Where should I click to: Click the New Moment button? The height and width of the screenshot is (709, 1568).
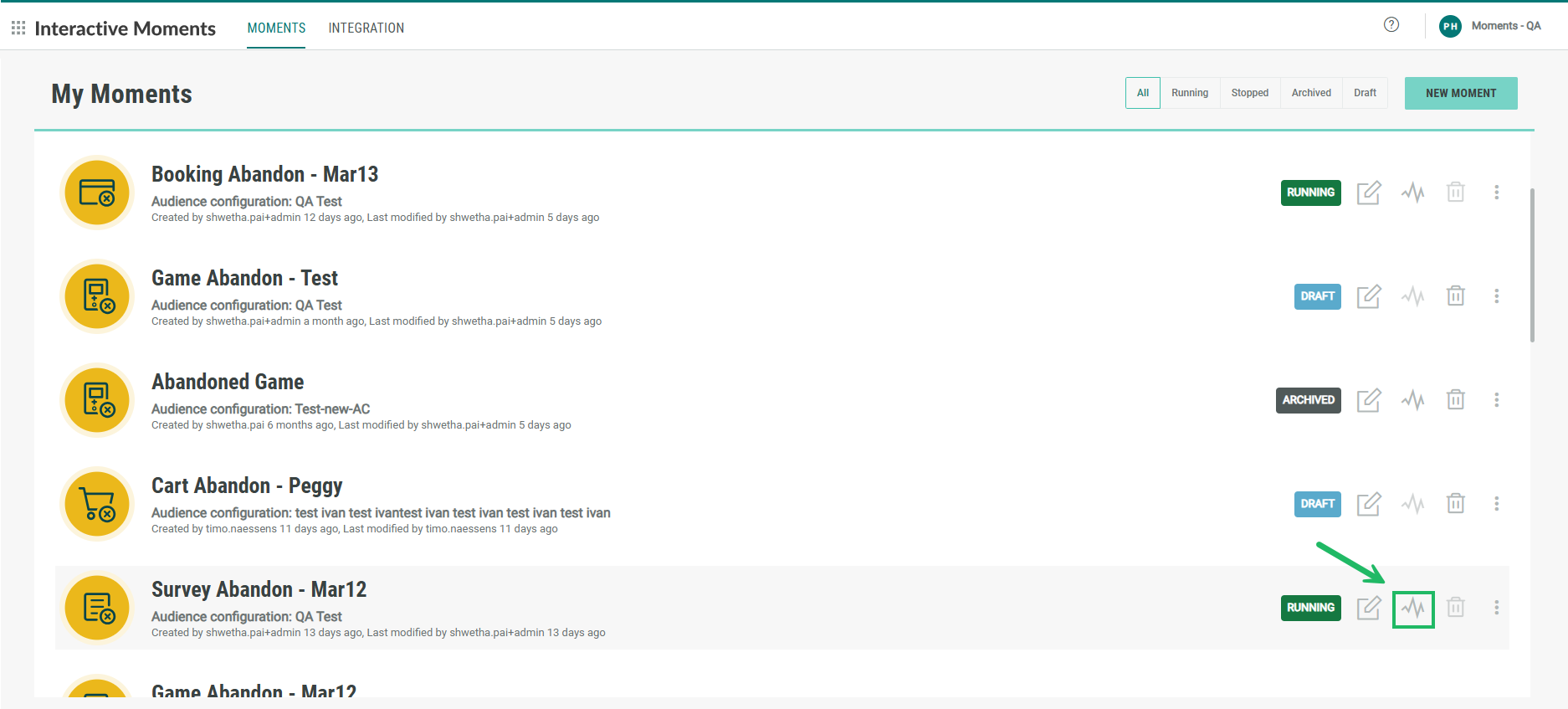click(1460, 93)
